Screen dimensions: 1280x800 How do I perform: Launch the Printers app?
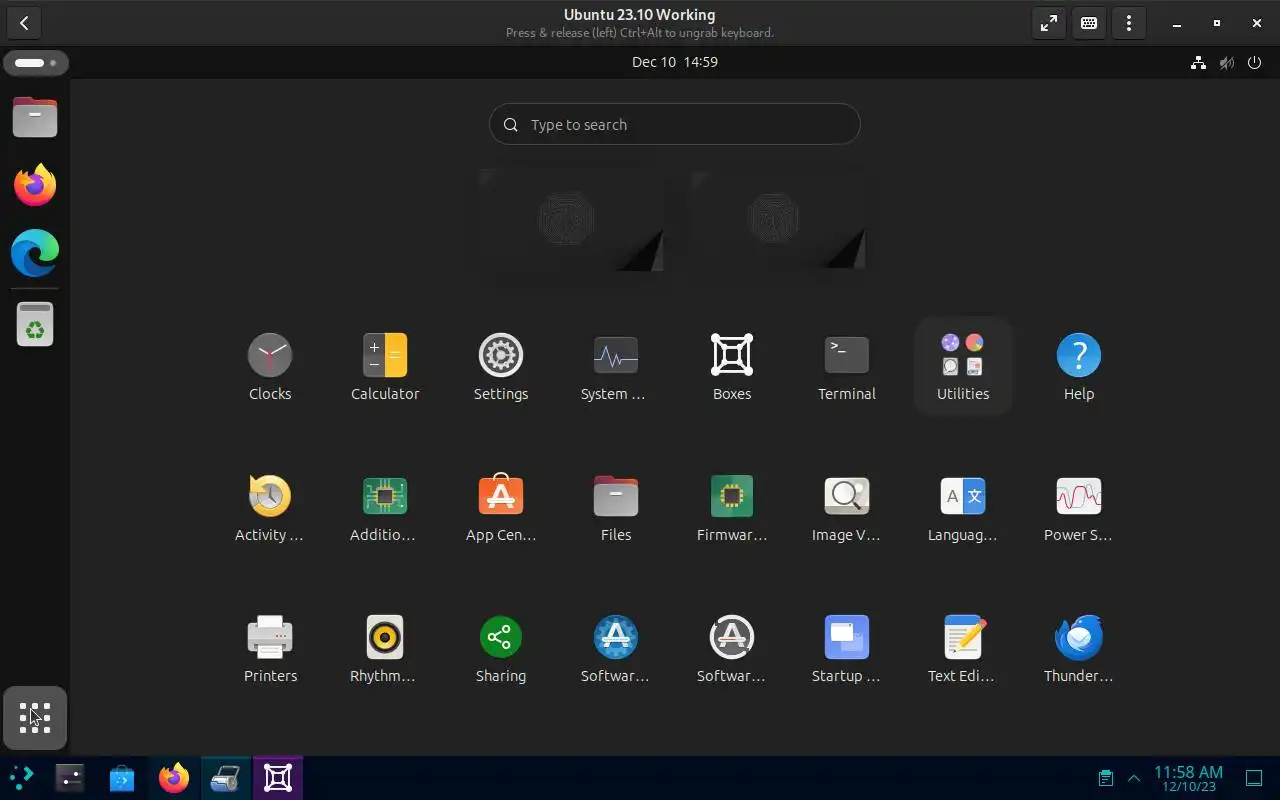[270, 649]
